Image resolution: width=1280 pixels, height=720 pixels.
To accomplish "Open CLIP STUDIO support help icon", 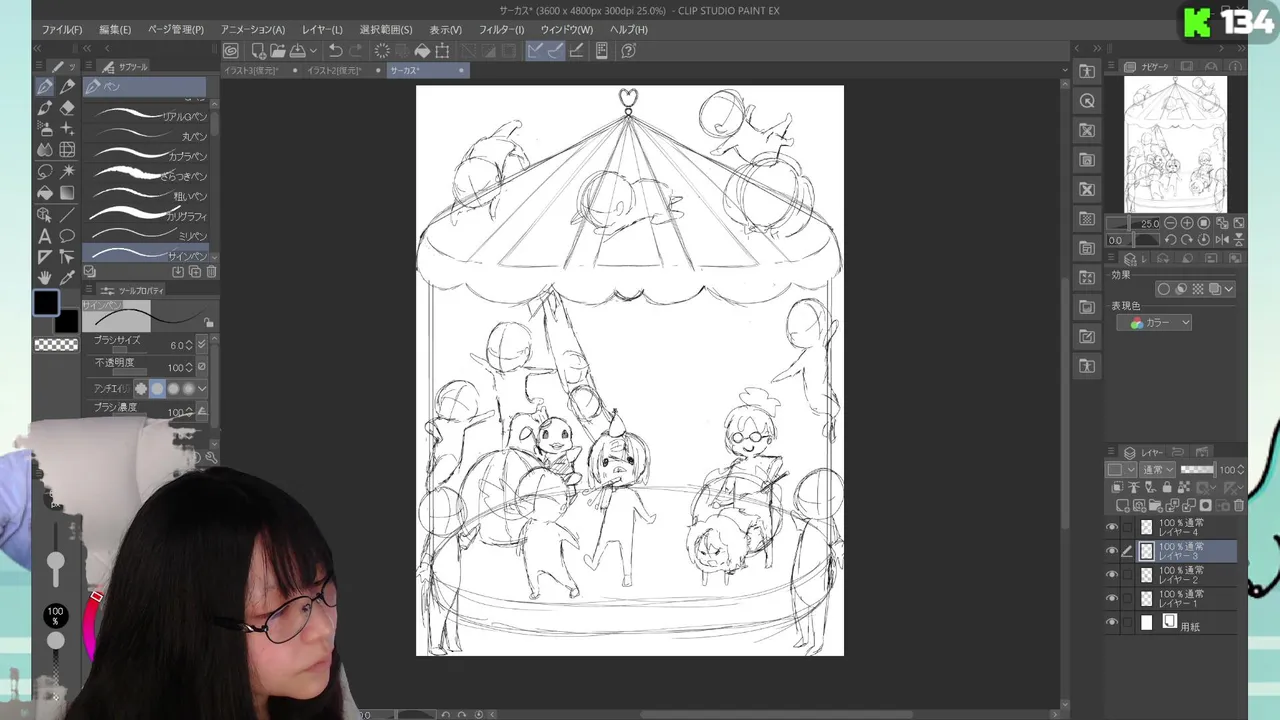I will click(x=628, y=51).
